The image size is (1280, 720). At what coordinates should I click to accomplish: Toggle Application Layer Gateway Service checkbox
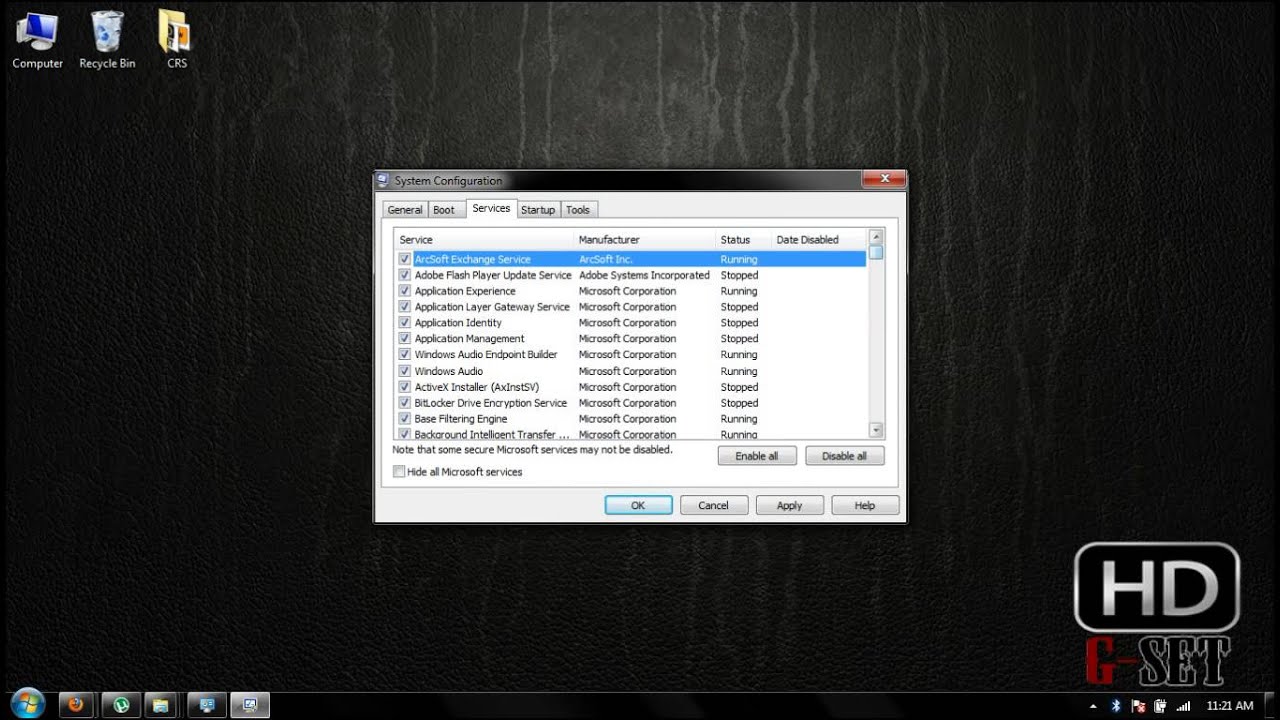point(405,307)
